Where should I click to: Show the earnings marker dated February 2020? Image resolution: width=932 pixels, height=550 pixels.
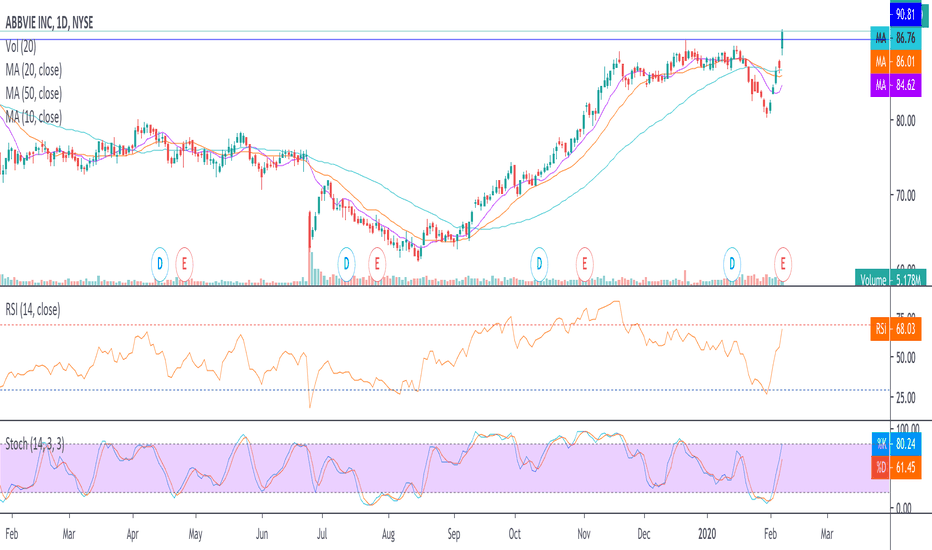point(783,263)
